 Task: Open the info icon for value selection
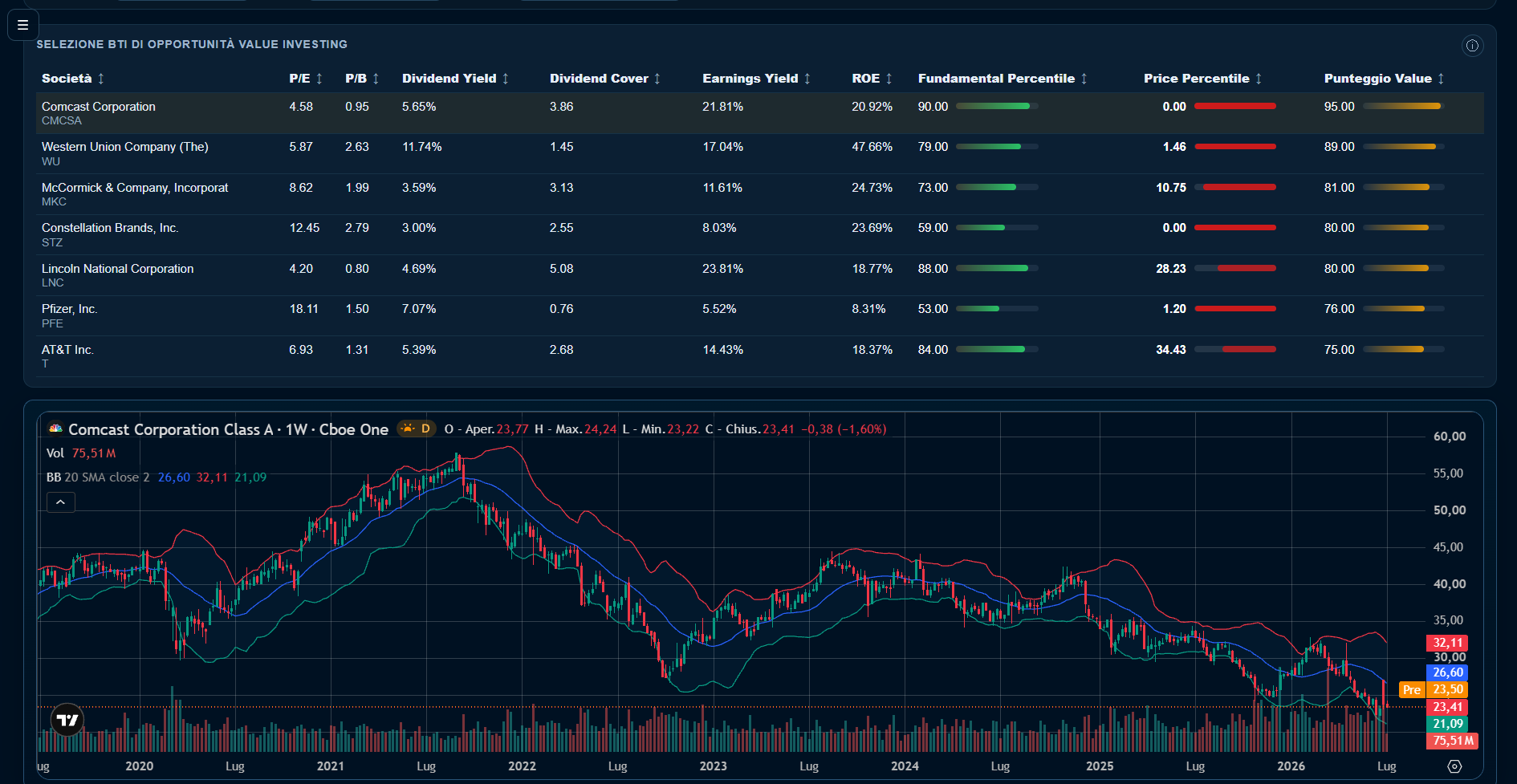click(x=1472, y=46)
